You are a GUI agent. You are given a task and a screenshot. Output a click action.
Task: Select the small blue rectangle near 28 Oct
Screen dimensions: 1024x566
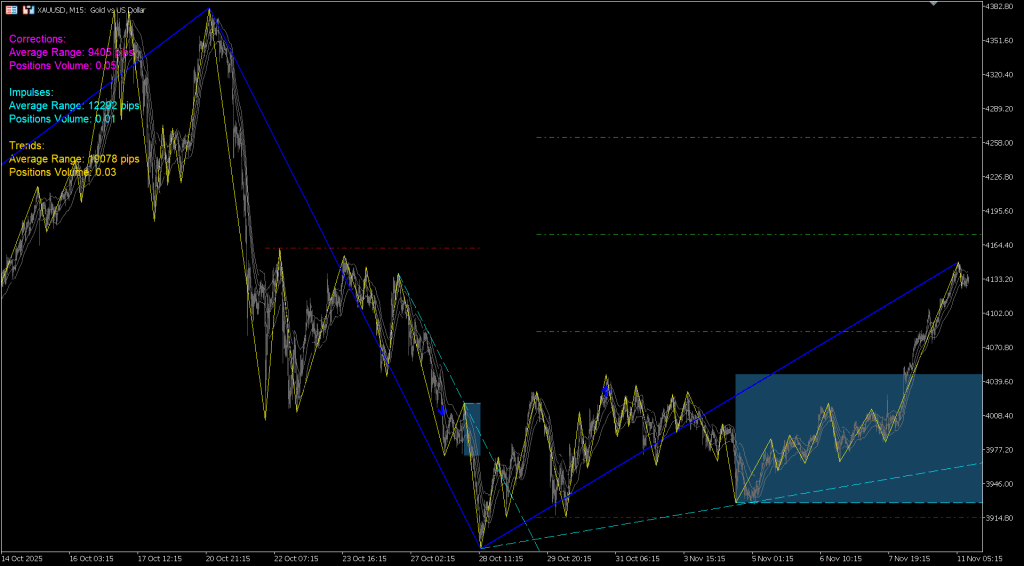(472, 429)
